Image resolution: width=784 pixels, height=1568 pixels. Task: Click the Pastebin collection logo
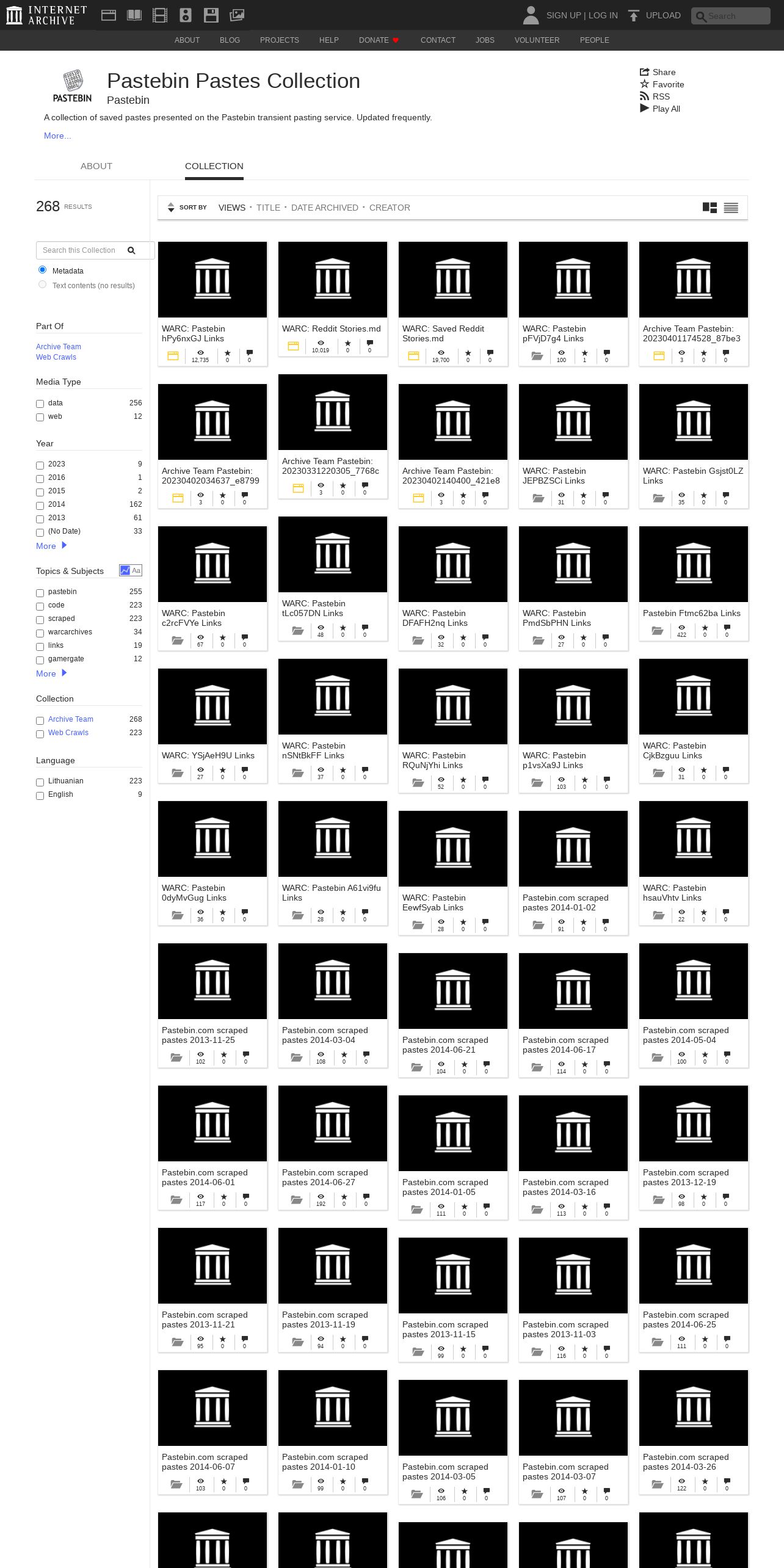(x=72, y=86)
